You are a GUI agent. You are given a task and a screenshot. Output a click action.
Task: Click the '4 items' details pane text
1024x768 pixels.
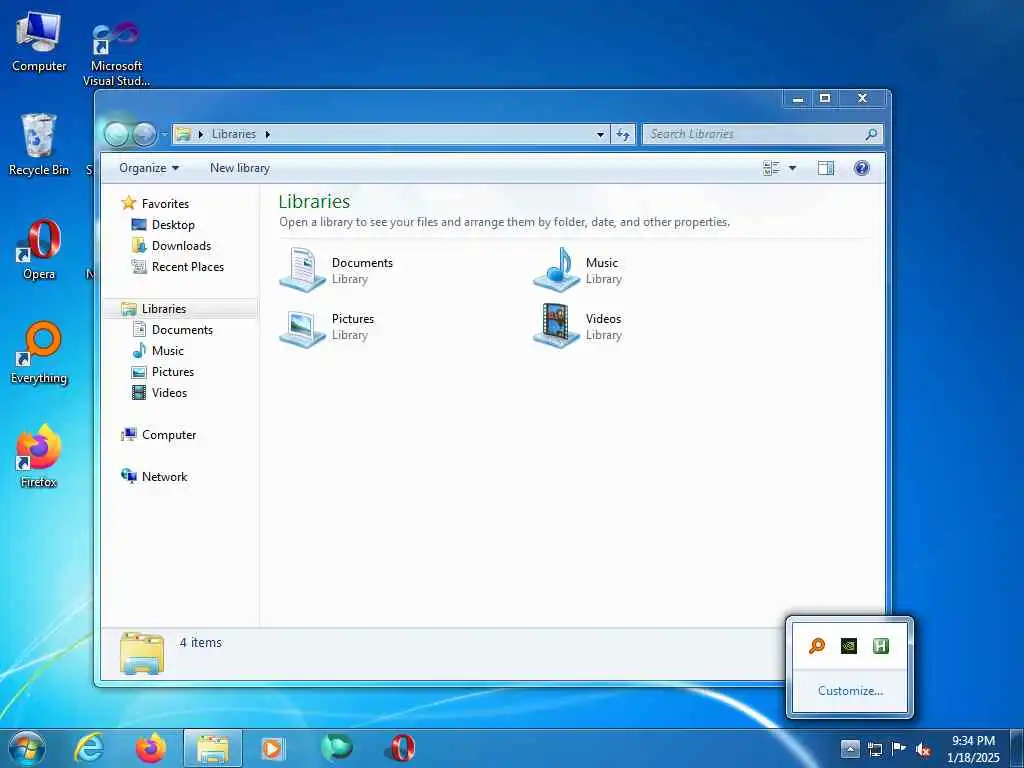(201, 643)
